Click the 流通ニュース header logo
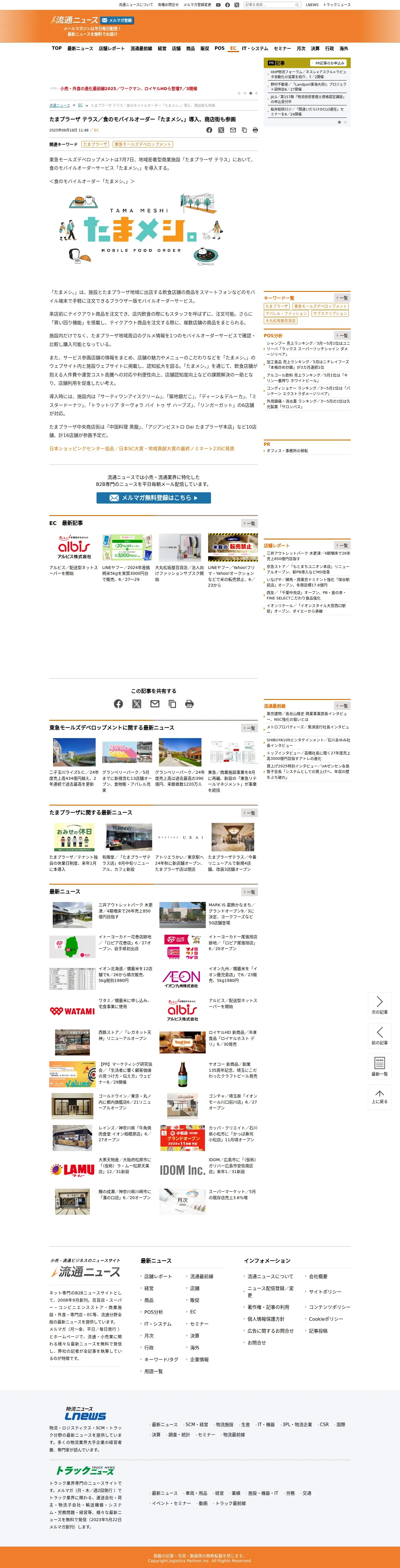This screenshot has height=1568, width=400. point(74,20)
